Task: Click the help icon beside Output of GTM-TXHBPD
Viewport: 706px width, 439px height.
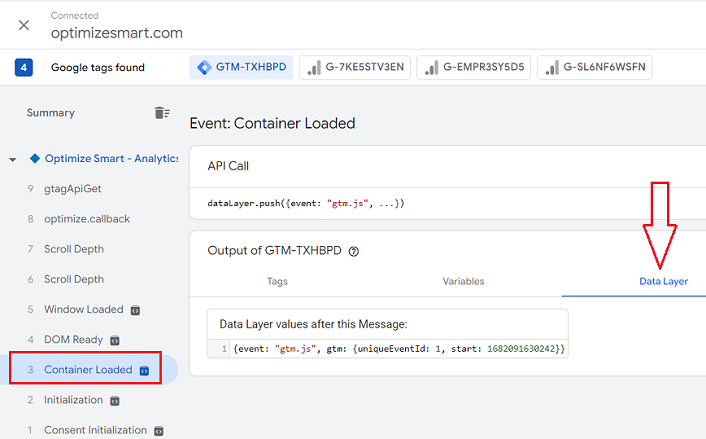Action: coord(354,252)
